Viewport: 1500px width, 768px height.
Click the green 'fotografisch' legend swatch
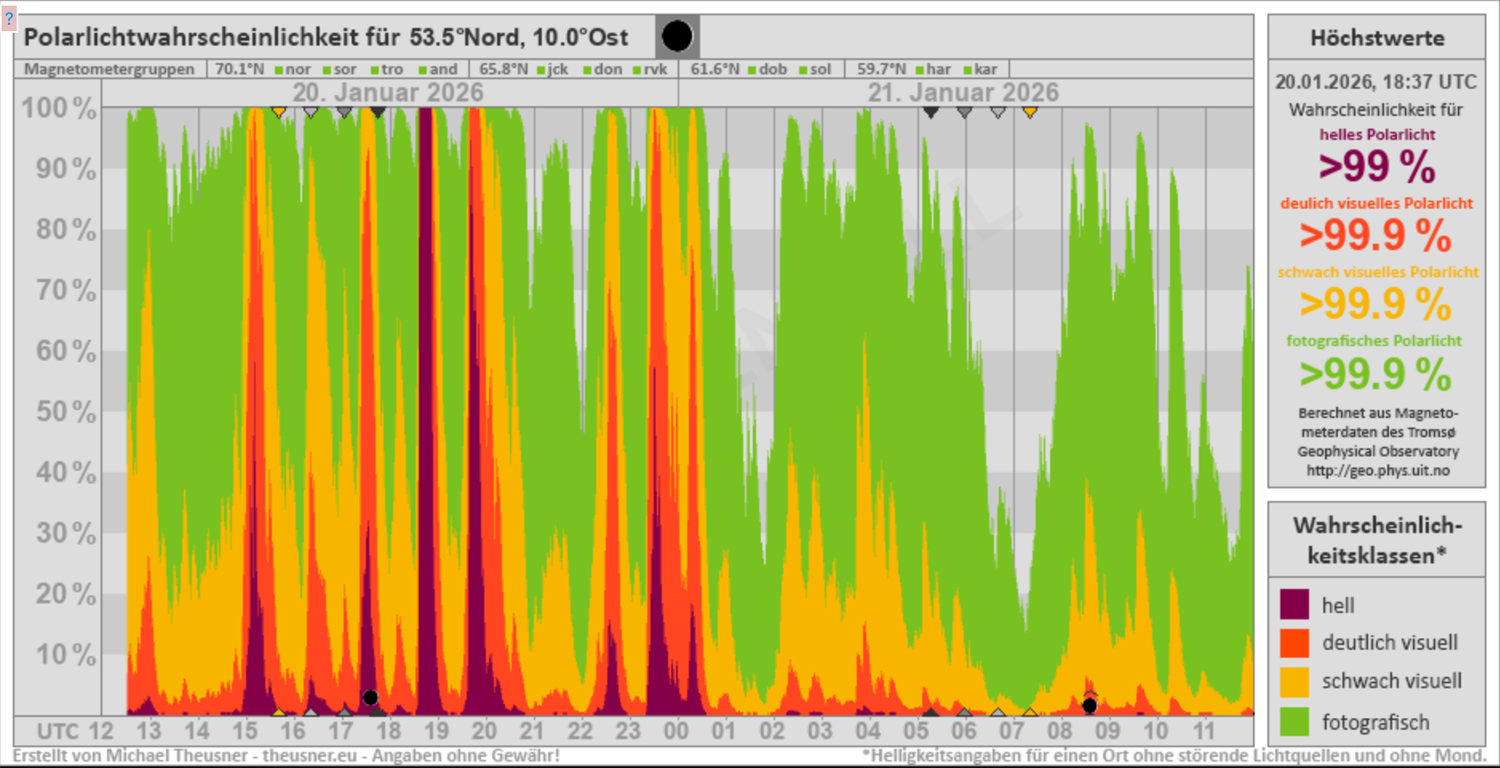click(1294, 721)
